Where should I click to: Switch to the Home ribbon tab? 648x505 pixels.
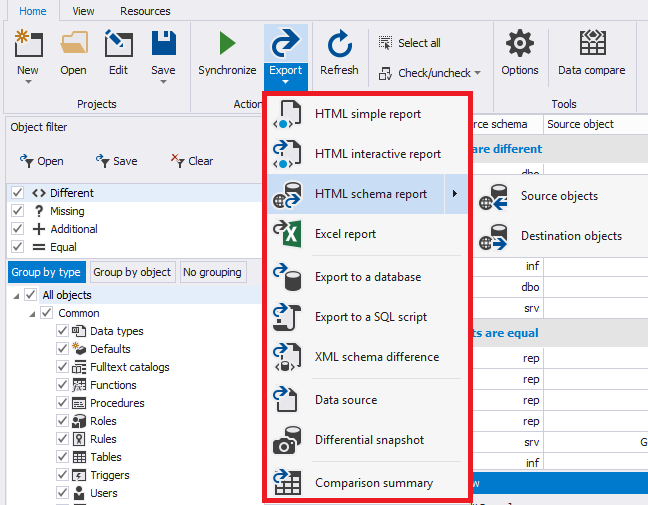click(33, 11)
